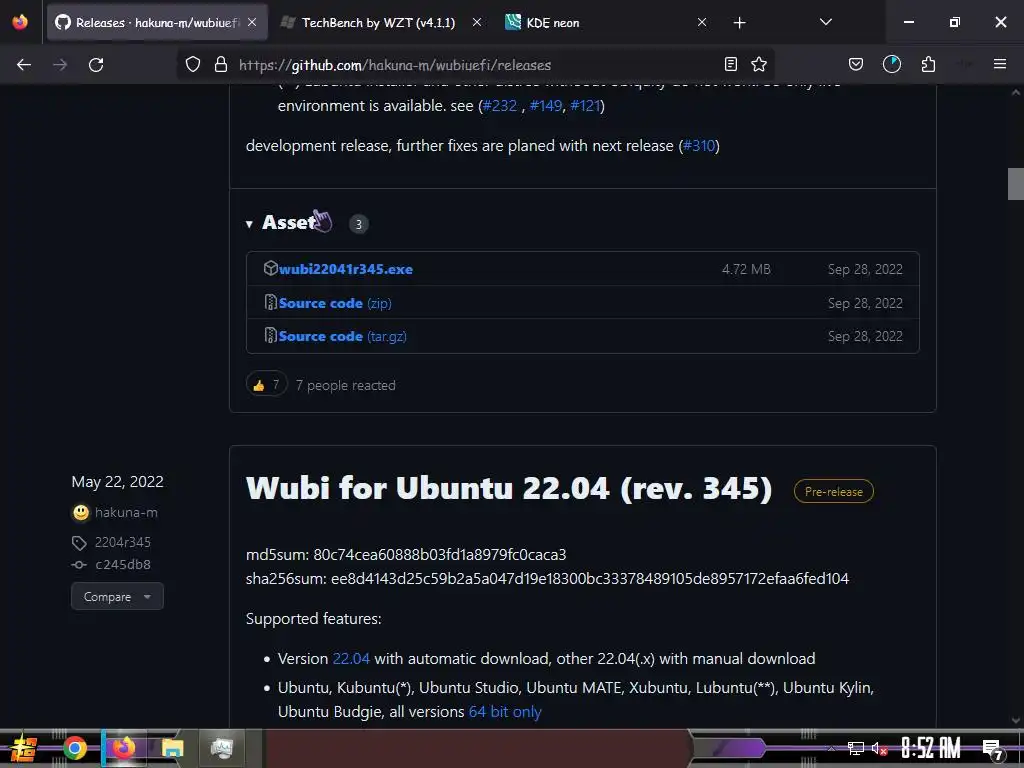Image resolution: width=1024 pixels, height=768 pixels.
Task: Click file icon beside Source code (tar.gz)
Action: [x=270, y=336]
